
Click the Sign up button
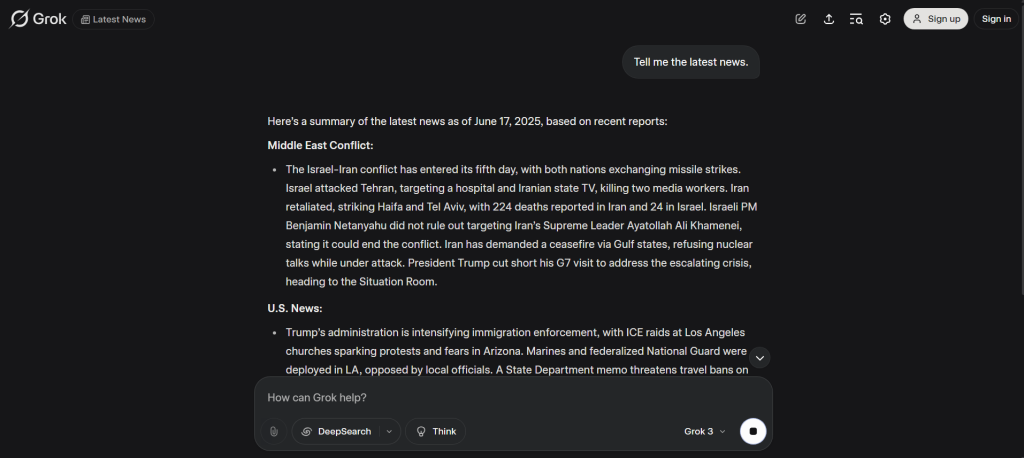pyautogui.click(x=936, y=19)
